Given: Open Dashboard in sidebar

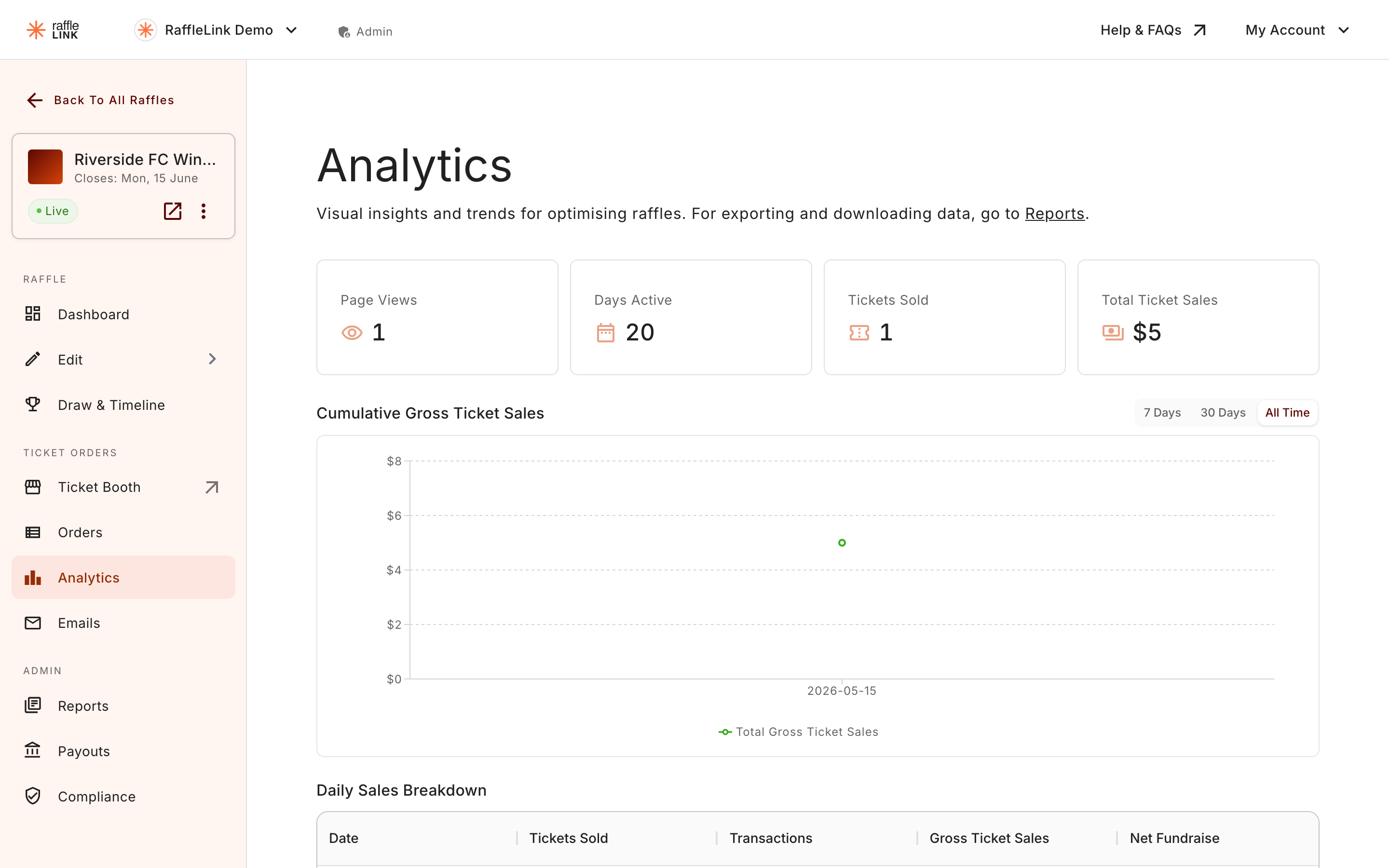Looking at the screenshot, I should click(x=123, y=314).
